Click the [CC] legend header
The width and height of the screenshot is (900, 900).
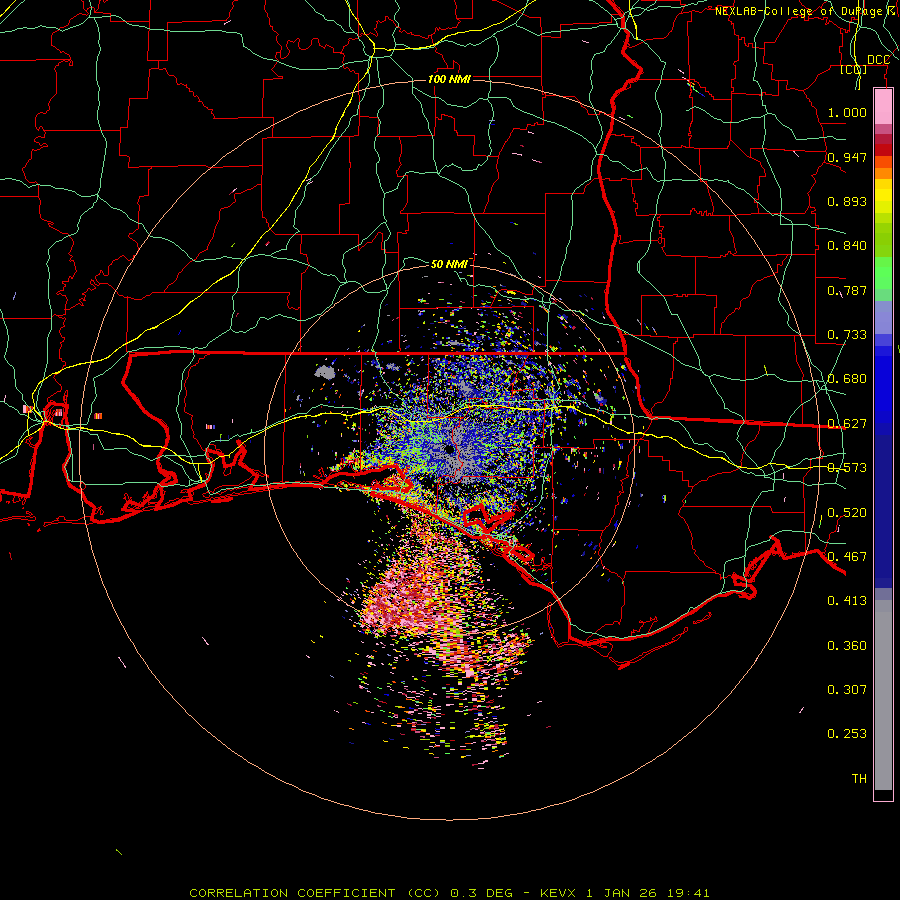(854, 69)
